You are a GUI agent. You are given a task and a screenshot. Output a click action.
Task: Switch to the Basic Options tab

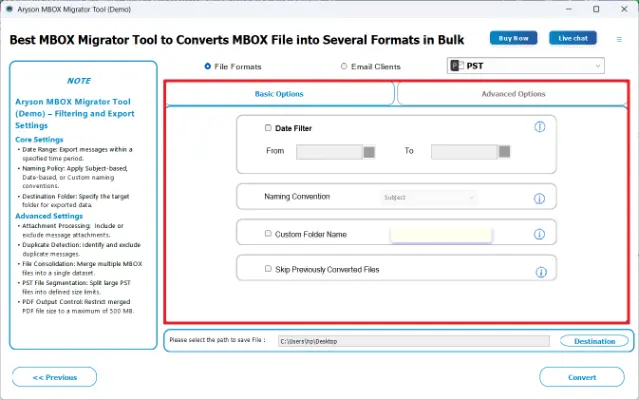click(x=280, y=94)
